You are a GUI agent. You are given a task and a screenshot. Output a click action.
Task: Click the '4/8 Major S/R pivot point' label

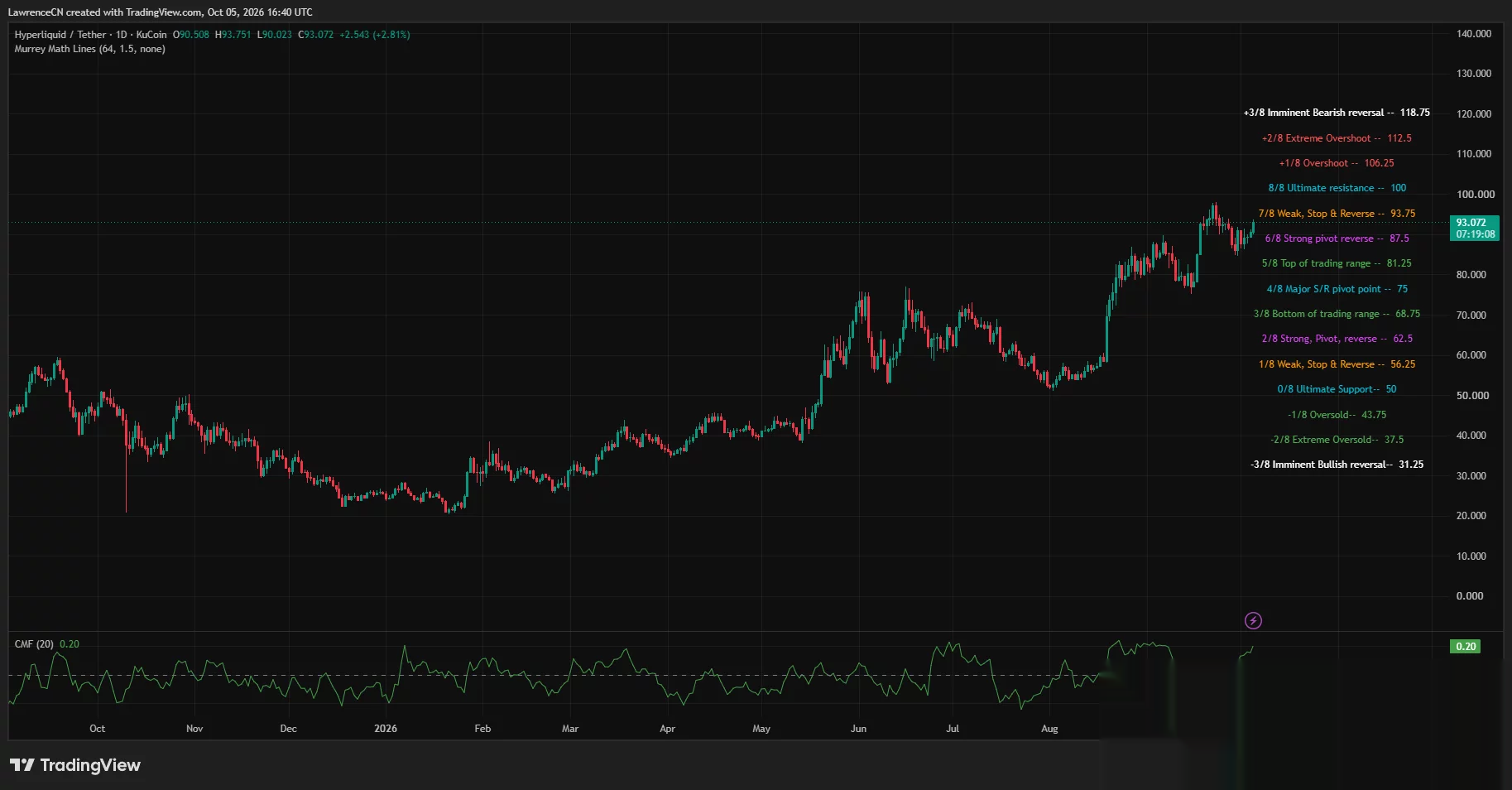click(x=1337, y=289)
